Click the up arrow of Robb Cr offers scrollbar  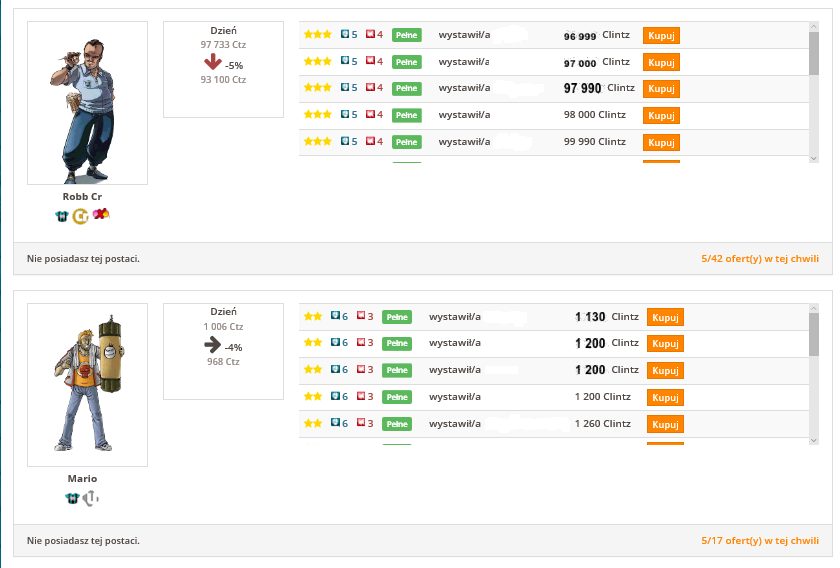pyautogui.click(x=814, y=26)
